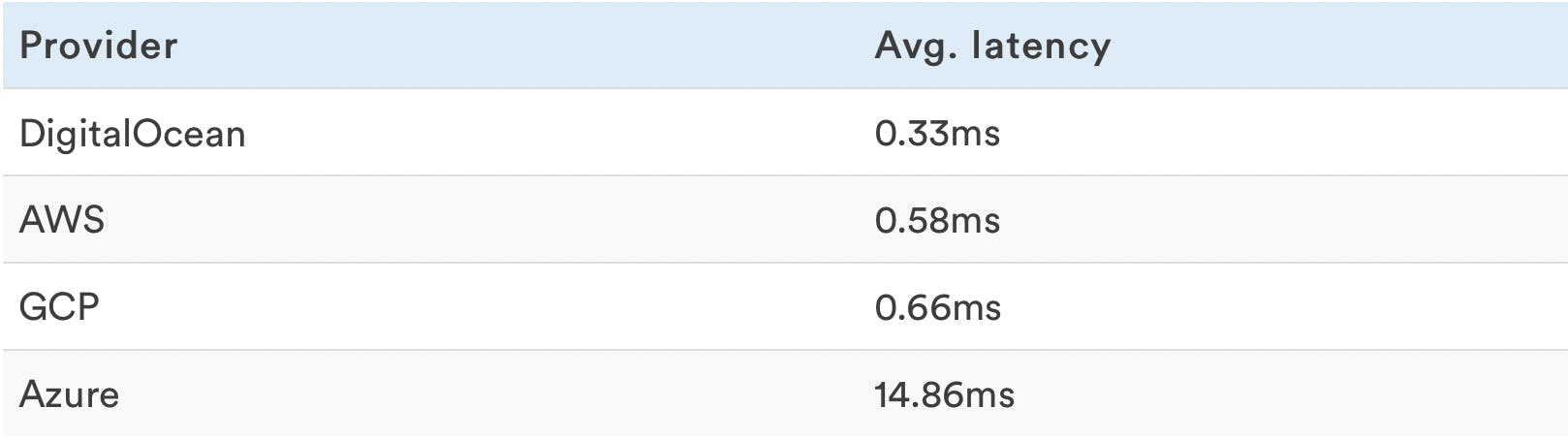Select the DigitalOcean provider cell
Screen dimensions: 1568x440
[x=132, y=134]
